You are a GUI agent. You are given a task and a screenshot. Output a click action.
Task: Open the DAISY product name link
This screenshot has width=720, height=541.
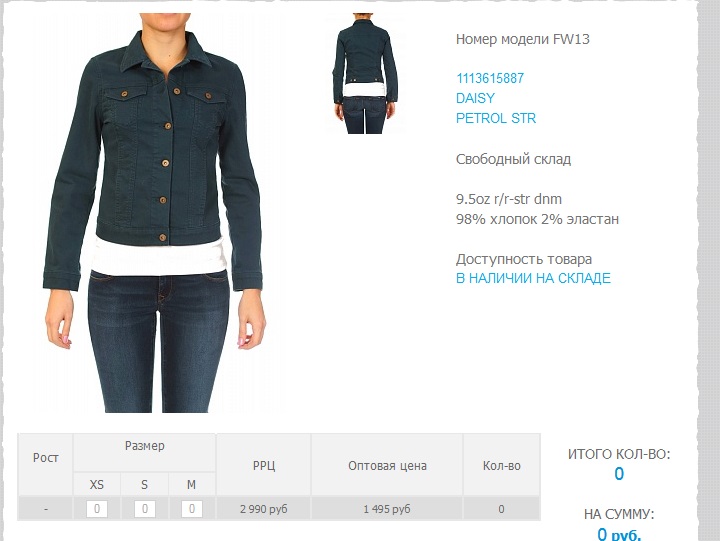click(475, 98)
